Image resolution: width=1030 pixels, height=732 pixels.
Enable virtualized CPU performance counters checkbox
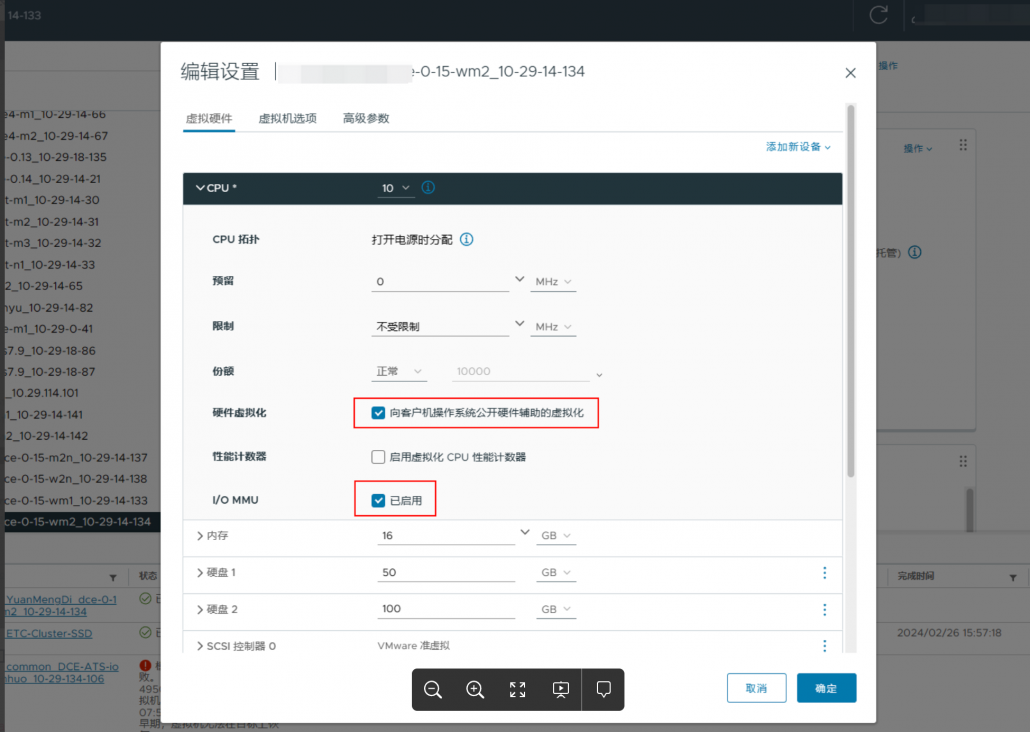(378, 457)
